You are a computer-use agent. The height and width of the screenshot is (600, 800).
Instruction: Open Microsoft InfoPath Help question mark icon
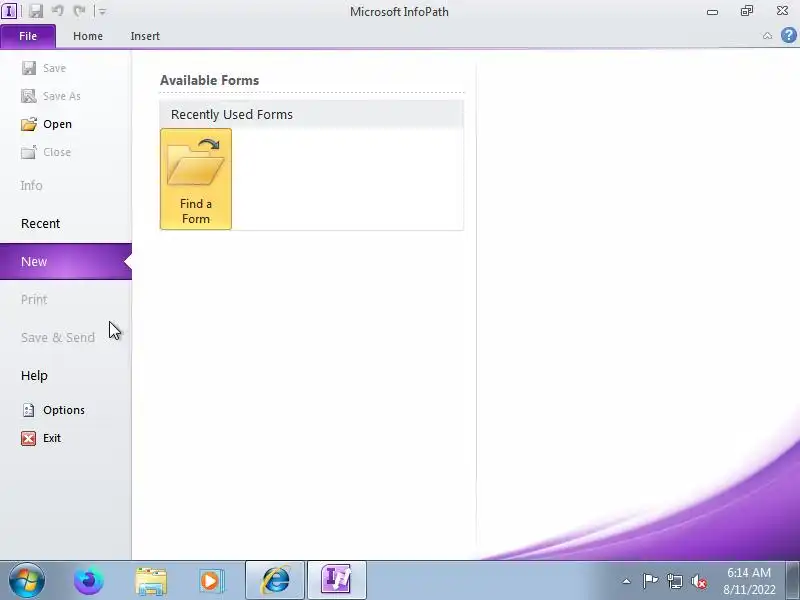coord(788,35)
